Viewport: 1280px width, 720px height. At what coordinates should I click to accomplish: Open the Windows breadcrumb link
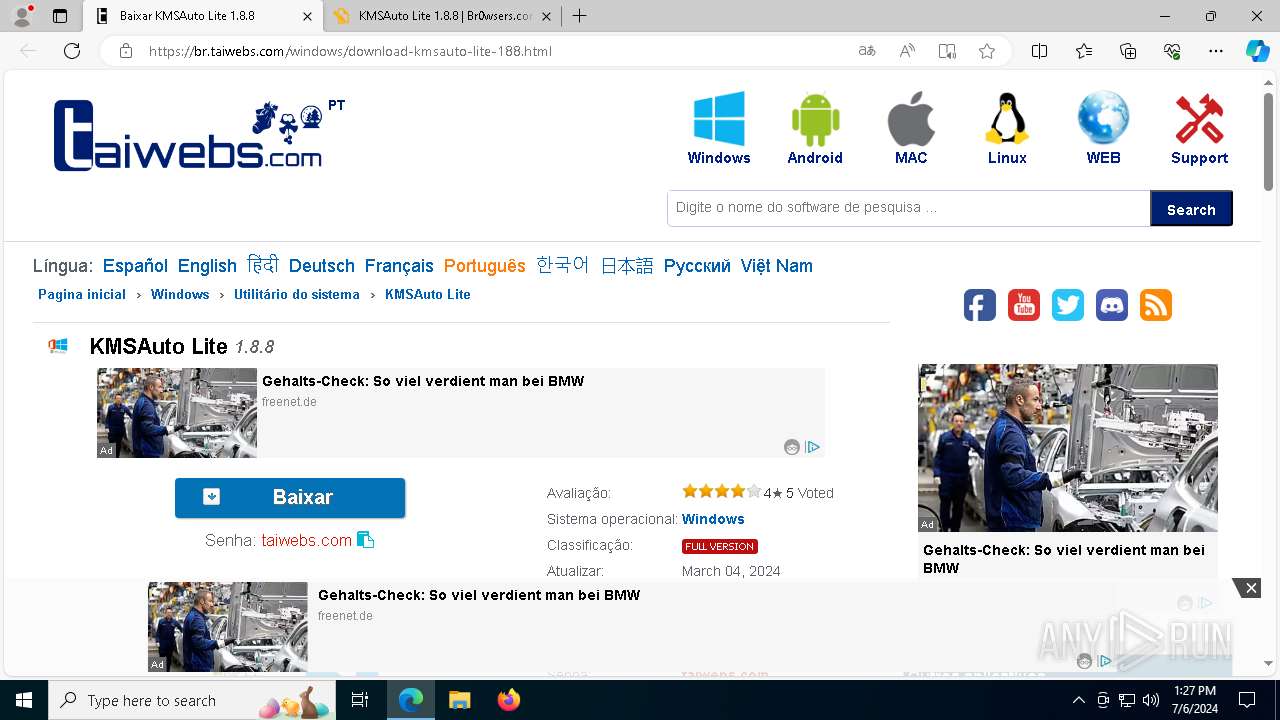click(180, 294)
